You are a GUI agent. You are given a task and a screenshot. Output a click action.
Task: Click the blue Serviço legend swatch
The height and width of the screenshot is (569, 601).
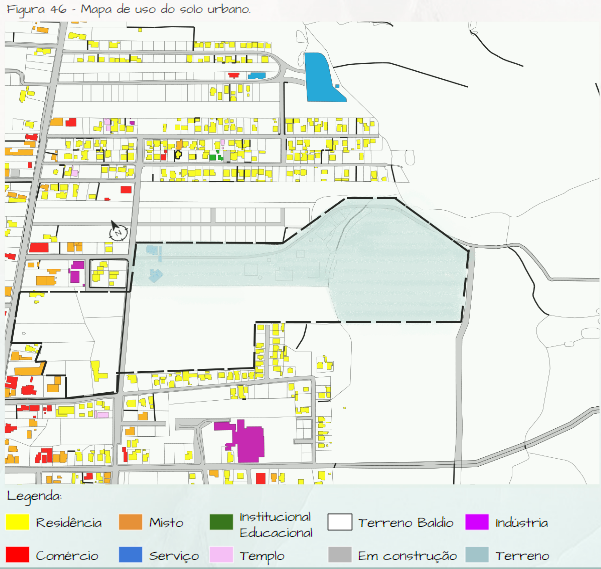(130, 554)
